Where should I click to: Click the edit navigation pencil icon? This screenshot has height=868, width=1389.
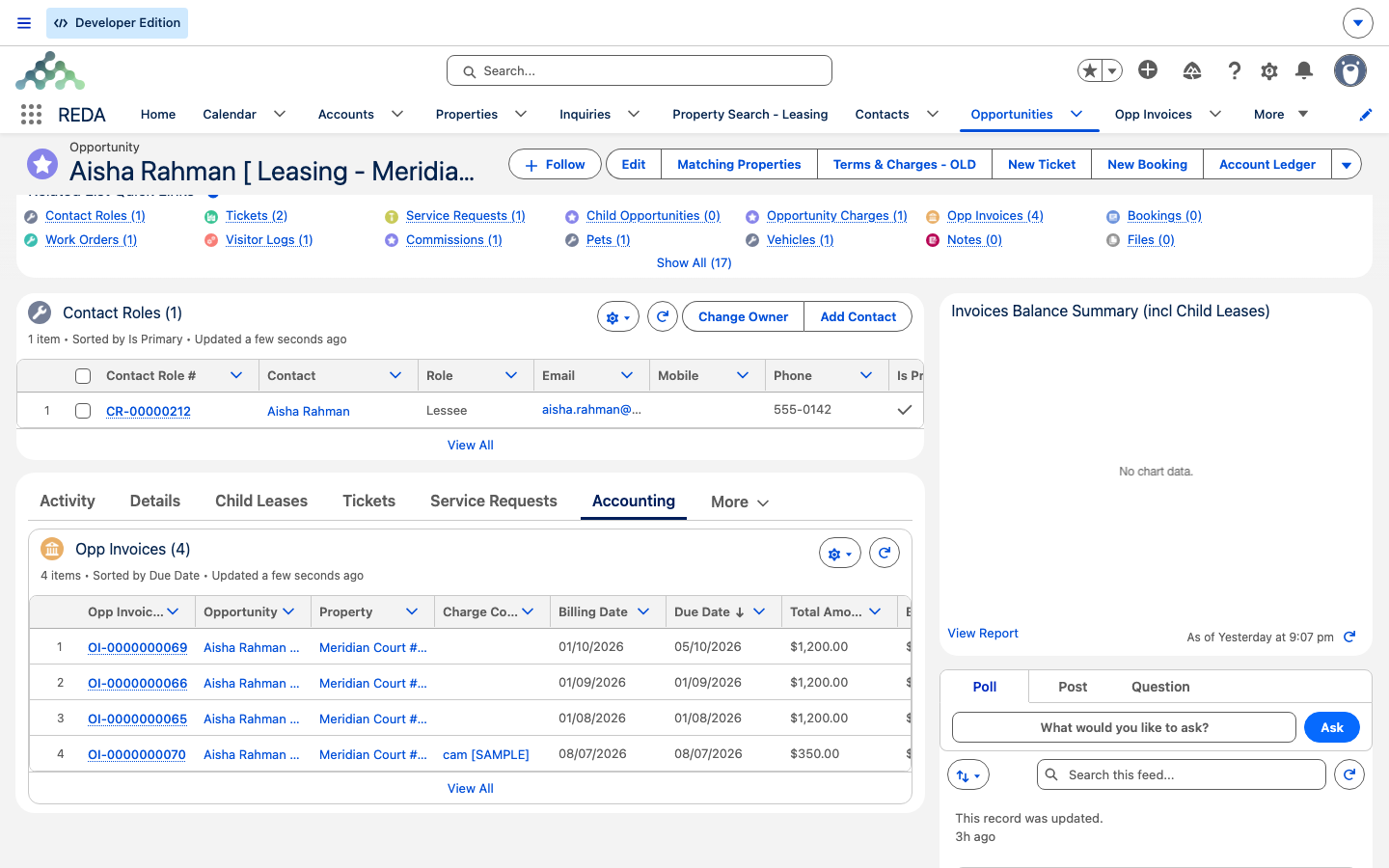(1366, 115)
